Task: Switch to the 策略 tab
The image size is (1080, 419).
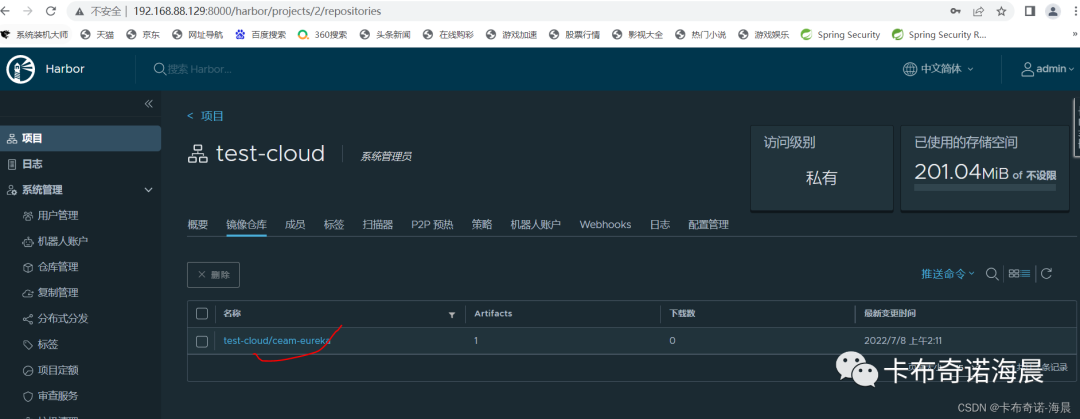Action: pyautogui.click(x=482, y=225)
